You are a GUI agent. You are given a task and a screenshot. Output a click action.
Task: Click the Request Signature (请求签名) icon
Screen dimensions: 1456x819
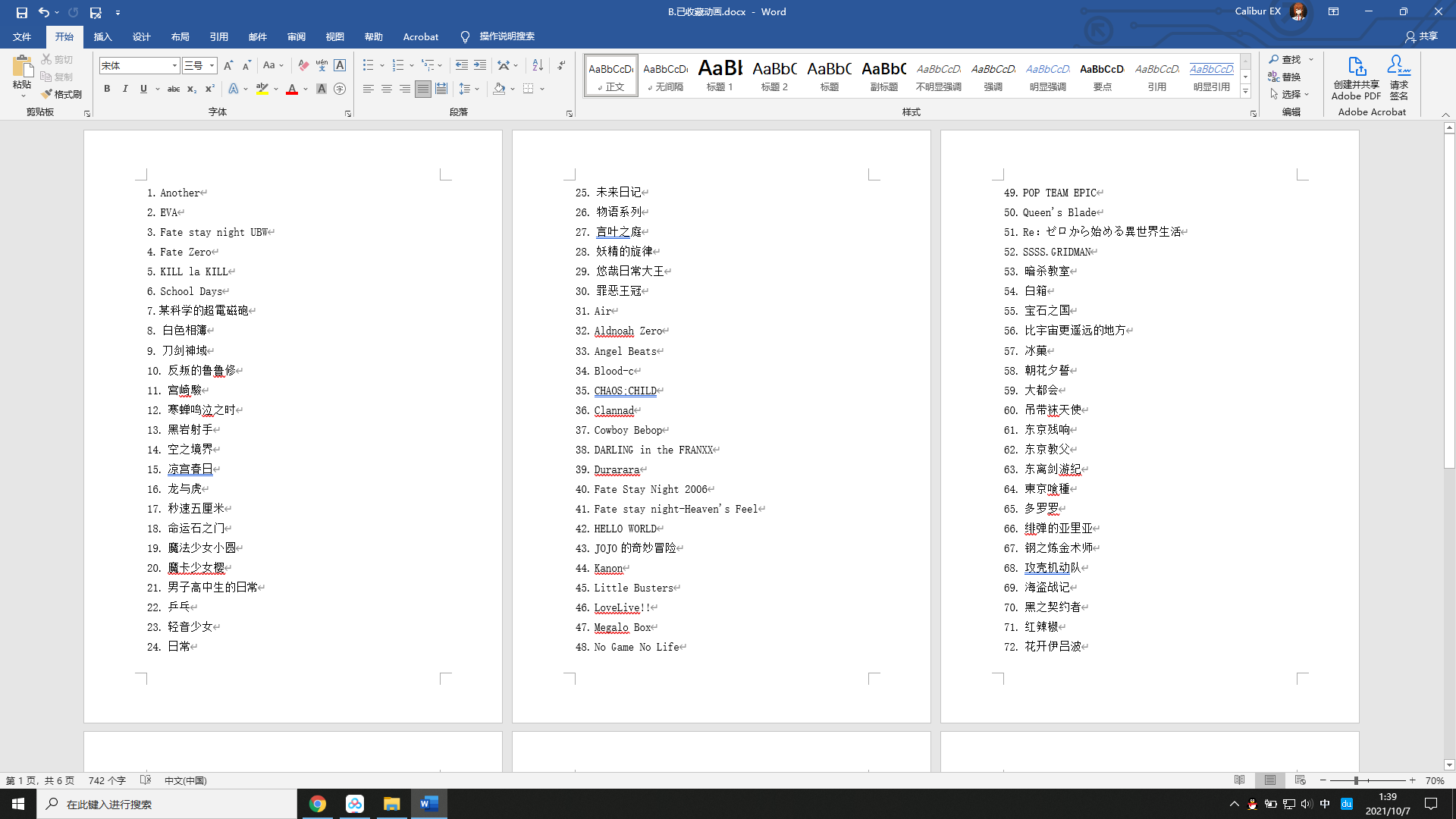tap(1399, 78)
